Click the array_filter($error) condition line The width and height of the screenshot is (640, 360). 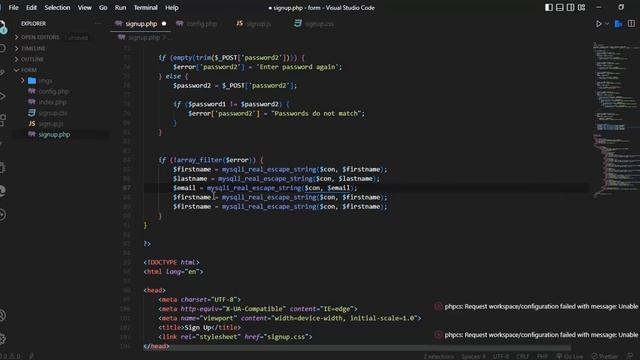click(211, 160)
